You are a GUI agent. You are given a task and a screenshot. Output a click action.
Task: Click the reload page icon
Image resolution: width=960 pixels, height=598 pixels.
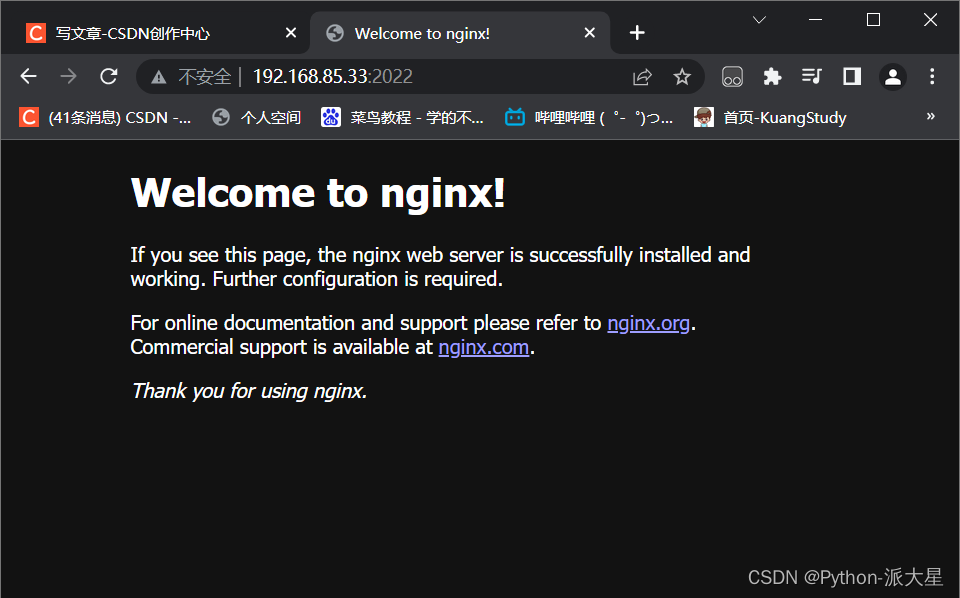tap(108, 76)
